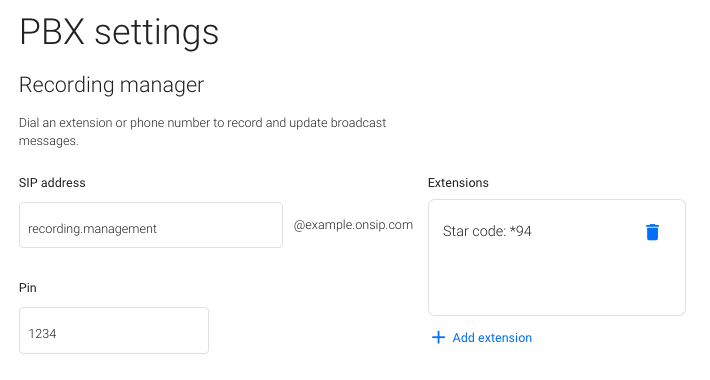Viewport: 710px width, 380px height.
Task: Select the Star code: *94 entry
Action: pyautogui.click(x=487, y=231)
